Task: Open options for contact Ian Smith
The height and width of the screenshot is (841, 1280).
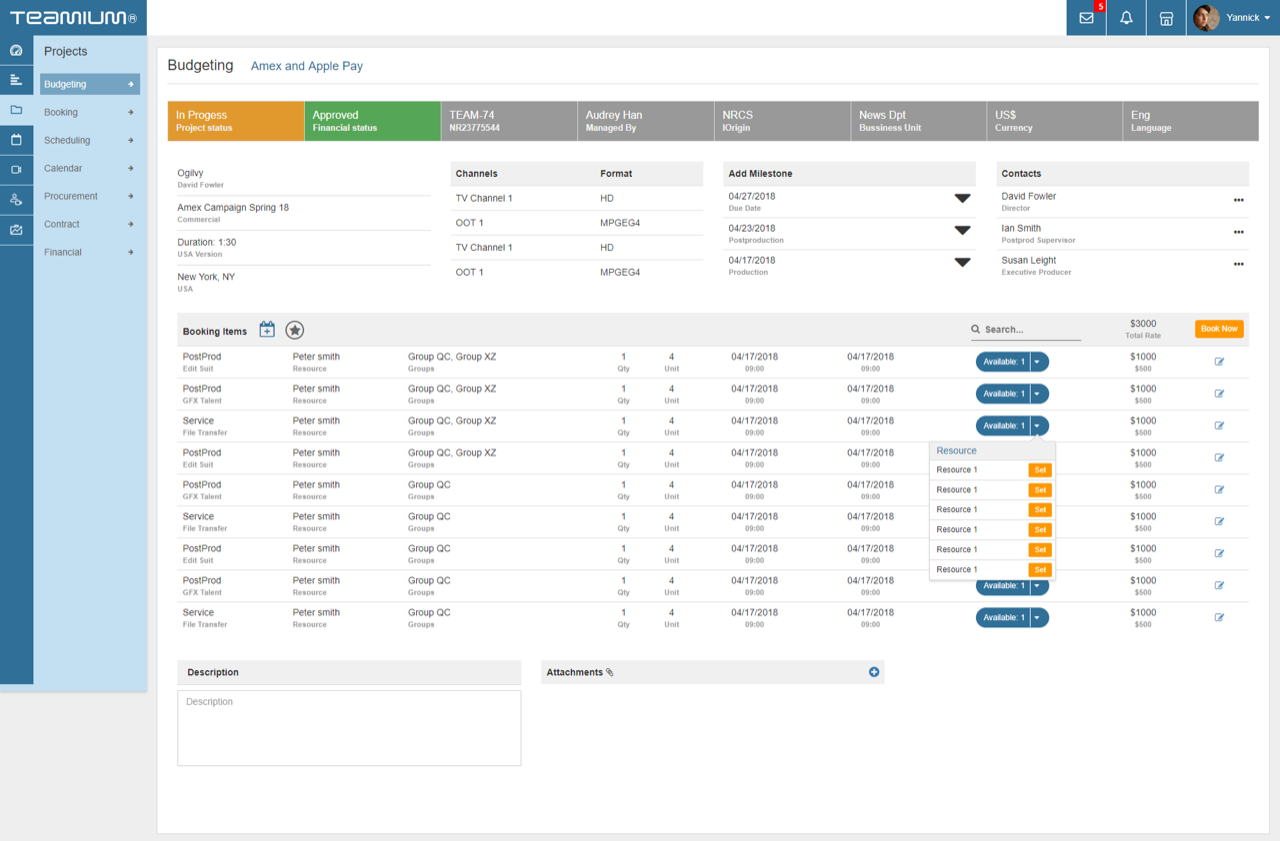Action: tap(1239, 232)
